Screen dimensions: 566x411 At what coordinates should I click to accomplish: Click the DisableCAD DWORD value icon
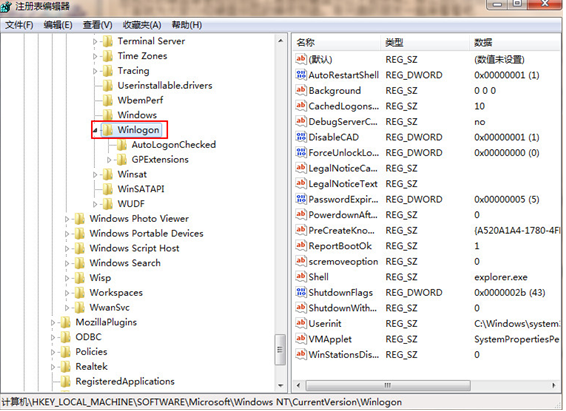point(301,137)
